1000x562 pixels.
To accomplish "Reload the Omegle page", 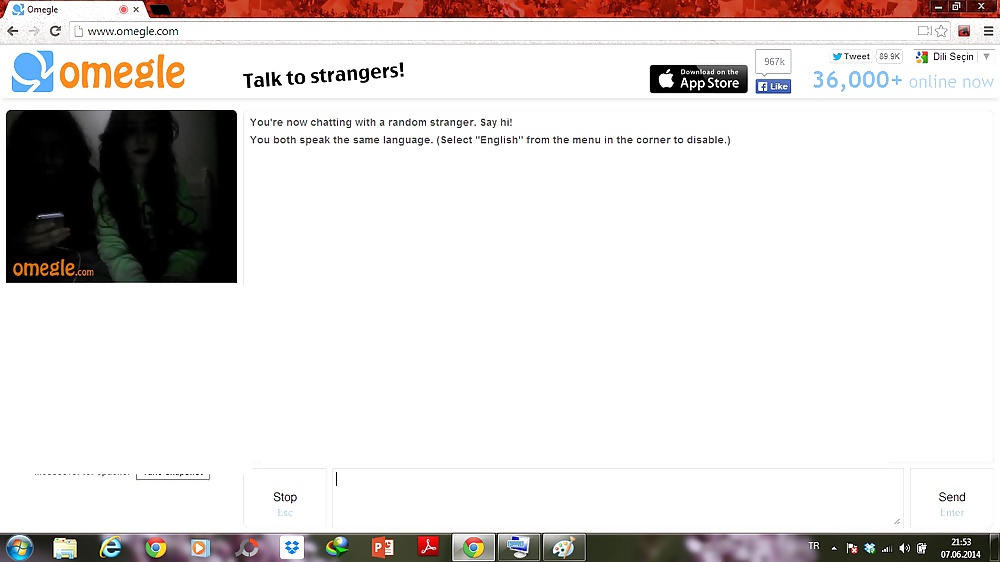I will point(55,31).
